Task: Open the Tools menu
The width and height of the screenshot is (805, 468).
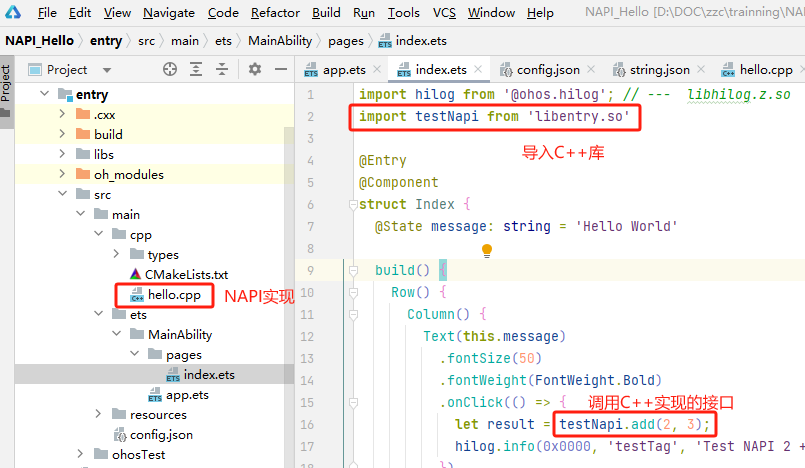Action: (x=404, y=12)
